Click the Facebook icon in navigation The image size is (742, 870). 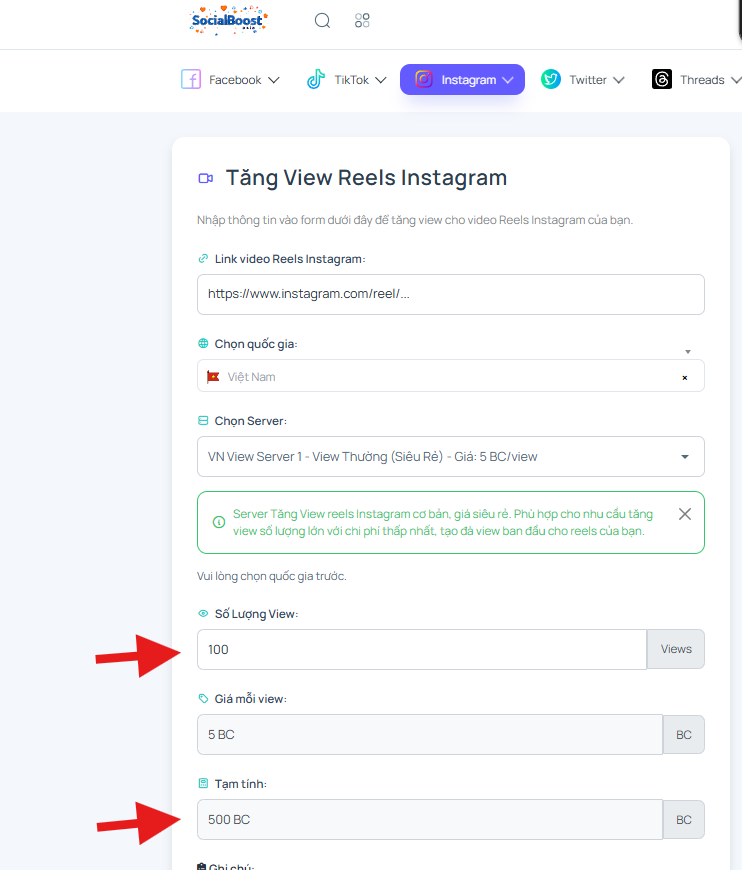[191, 79]
